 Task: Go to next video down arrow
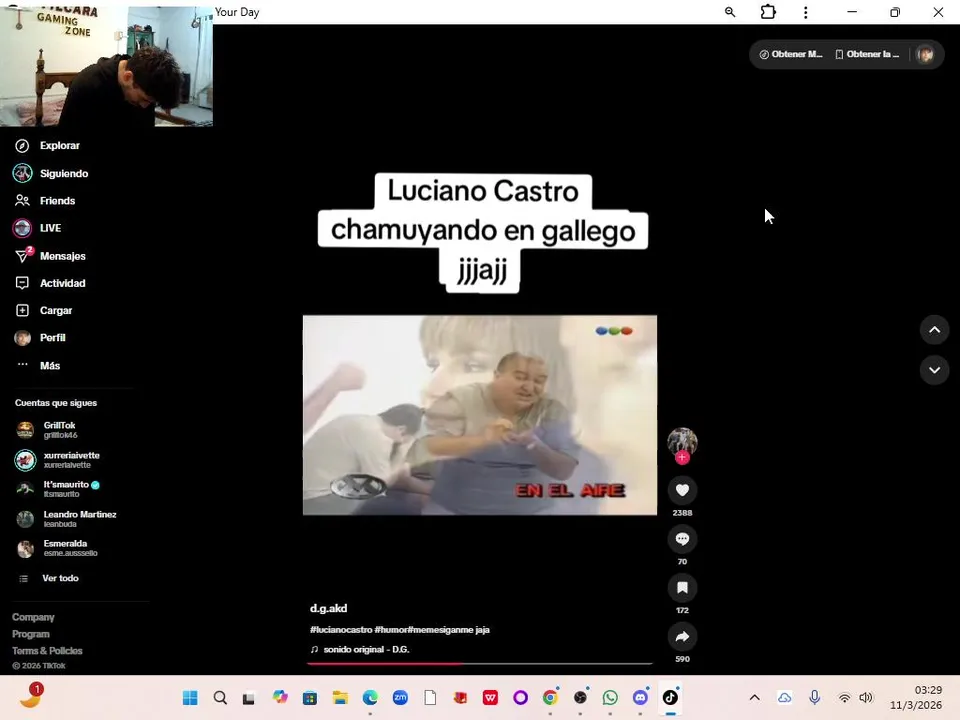pyautogui.click(x=934, y=370)
